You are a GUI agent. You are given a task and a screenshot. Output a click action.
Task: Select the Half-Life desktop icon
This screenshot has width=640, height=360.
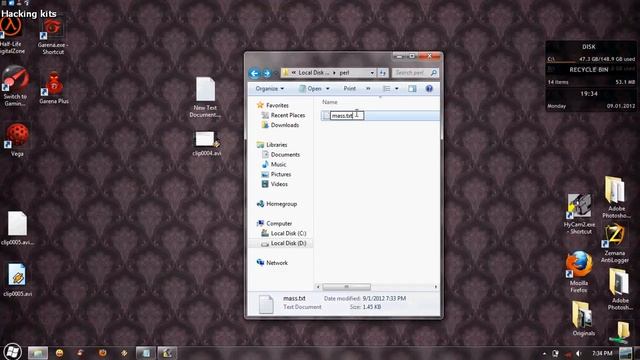(11, 36)
